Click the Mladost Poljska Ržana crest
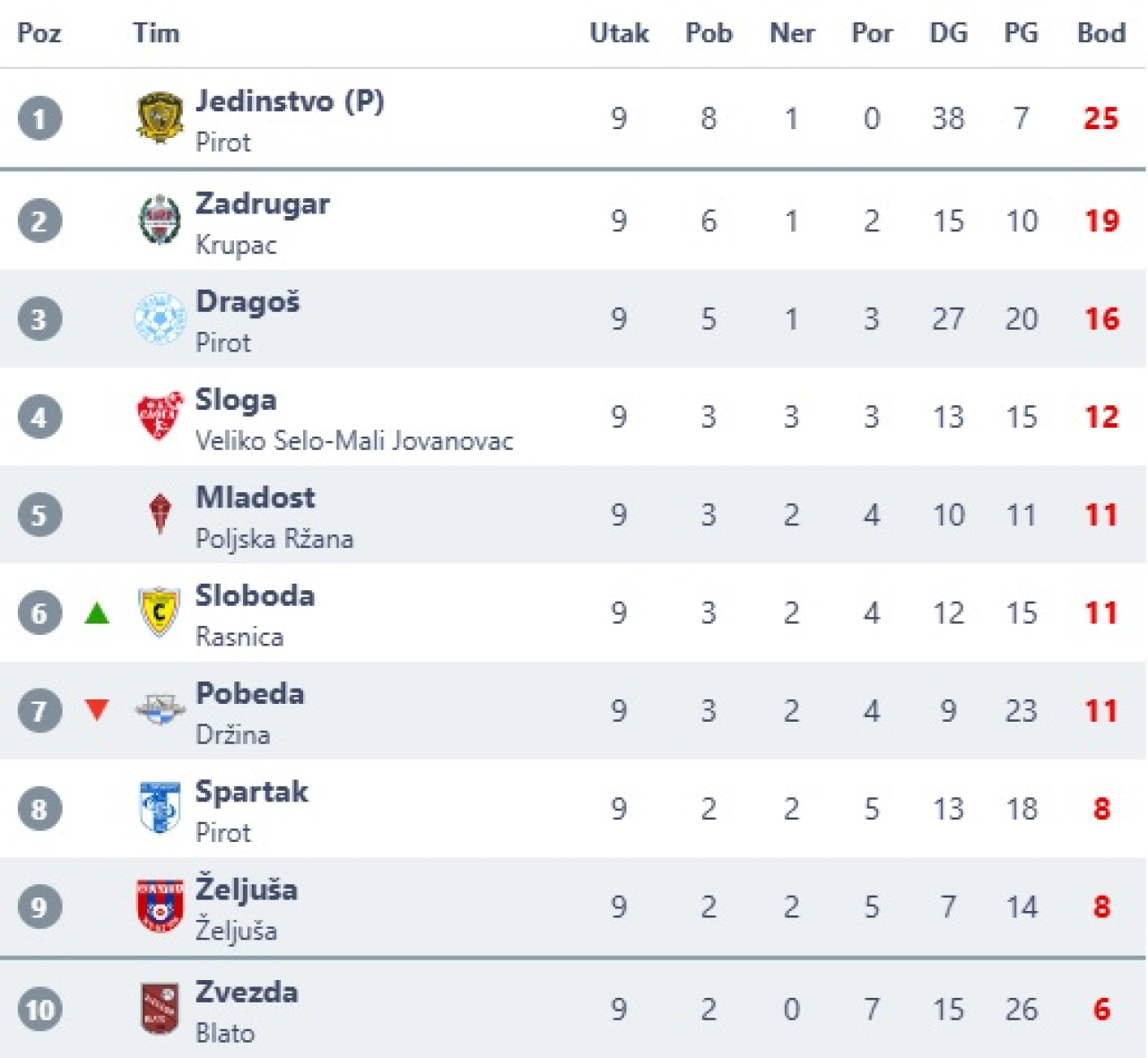Screen dimensions: 1148x1058 pyautogui.click(x=160, y=515)
